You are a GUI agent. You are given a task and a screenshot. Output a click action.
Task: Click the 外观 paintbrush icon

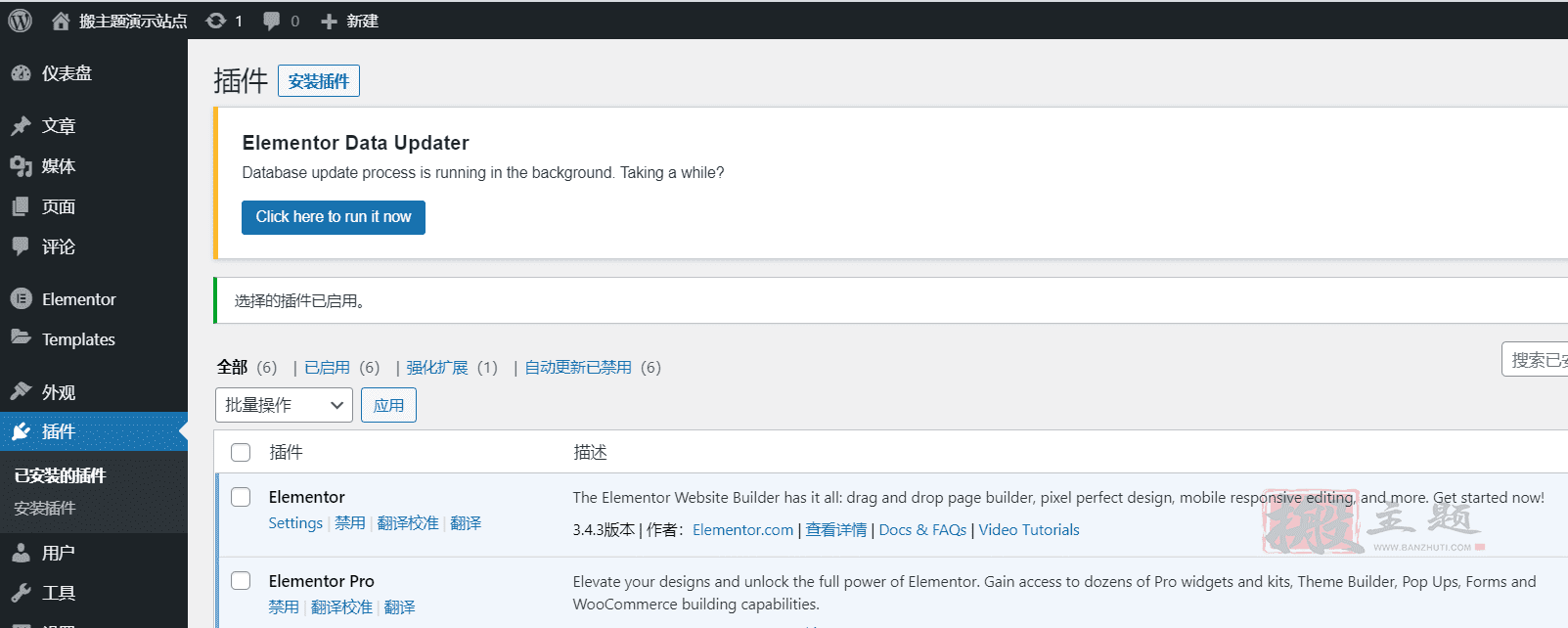(x=21, y=391)
